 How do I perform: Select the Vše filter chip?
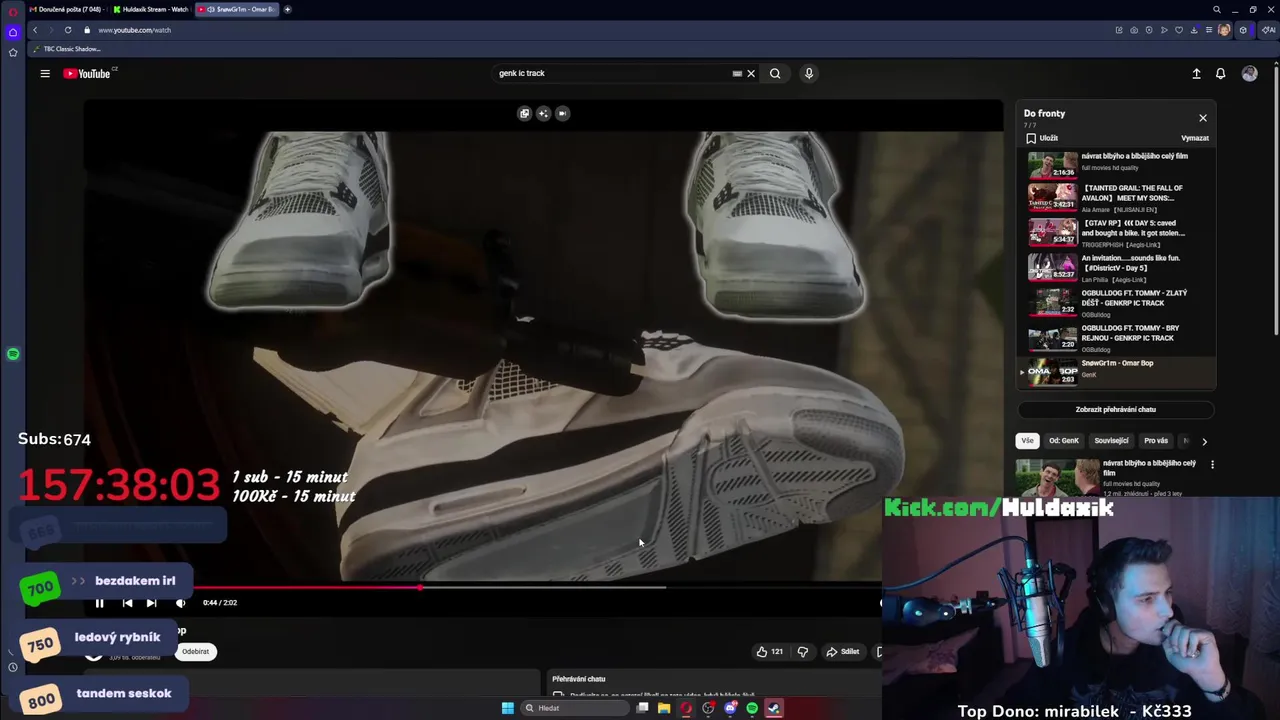pyautogui.click(x=1027, y=440)
